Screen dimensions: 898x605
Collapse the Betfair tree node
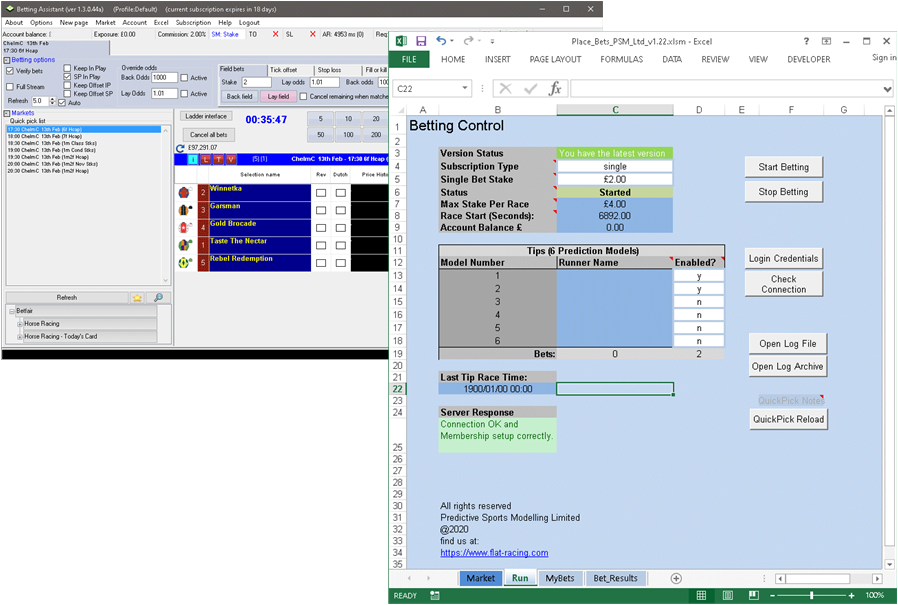click(12, 311)
